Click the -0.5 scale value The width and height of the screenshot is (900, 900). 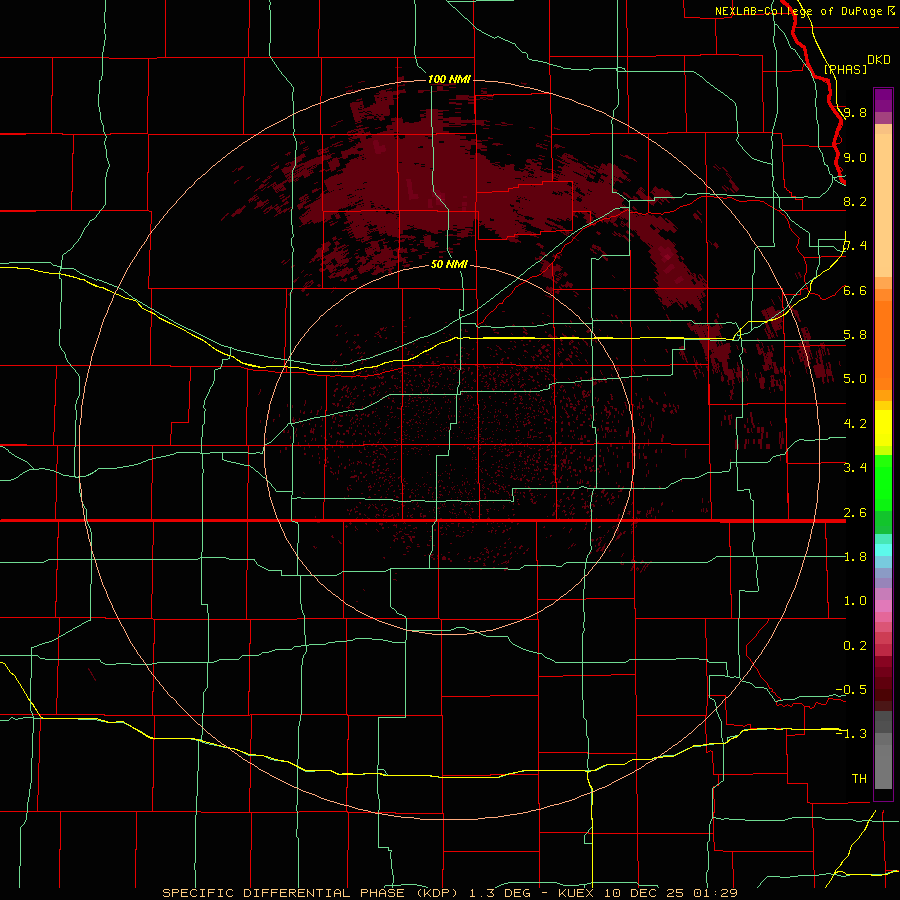point(851,690)
